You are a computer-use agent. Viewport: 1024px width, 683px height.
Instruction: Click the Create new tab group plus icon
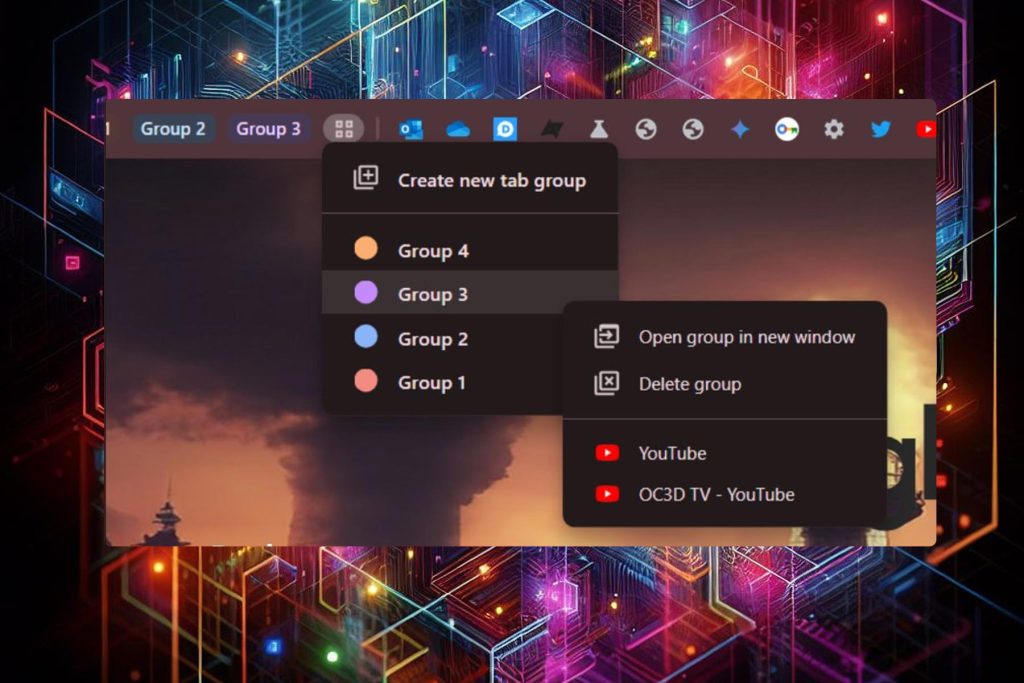(366, 178)
